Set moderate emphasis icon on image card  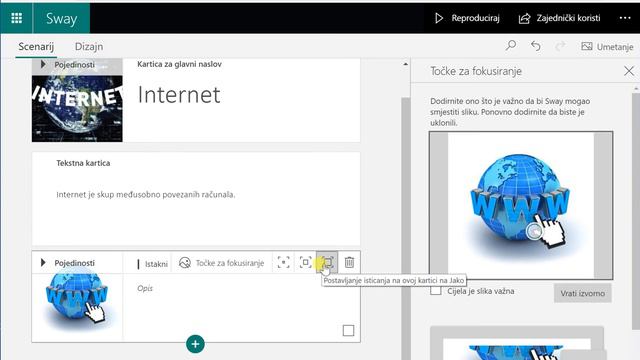[x=305, y=262]
